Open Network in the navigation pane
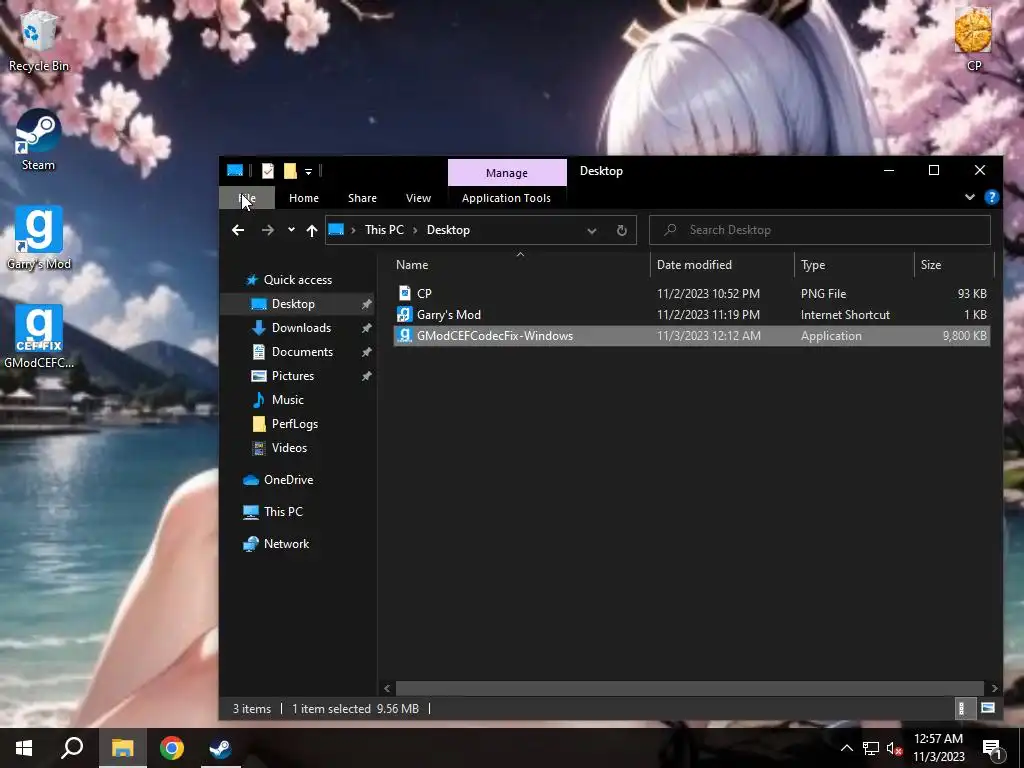Image resolution: width=1024 pixels, height=768 pixels. pyautogui.click(x=286, y=543)
